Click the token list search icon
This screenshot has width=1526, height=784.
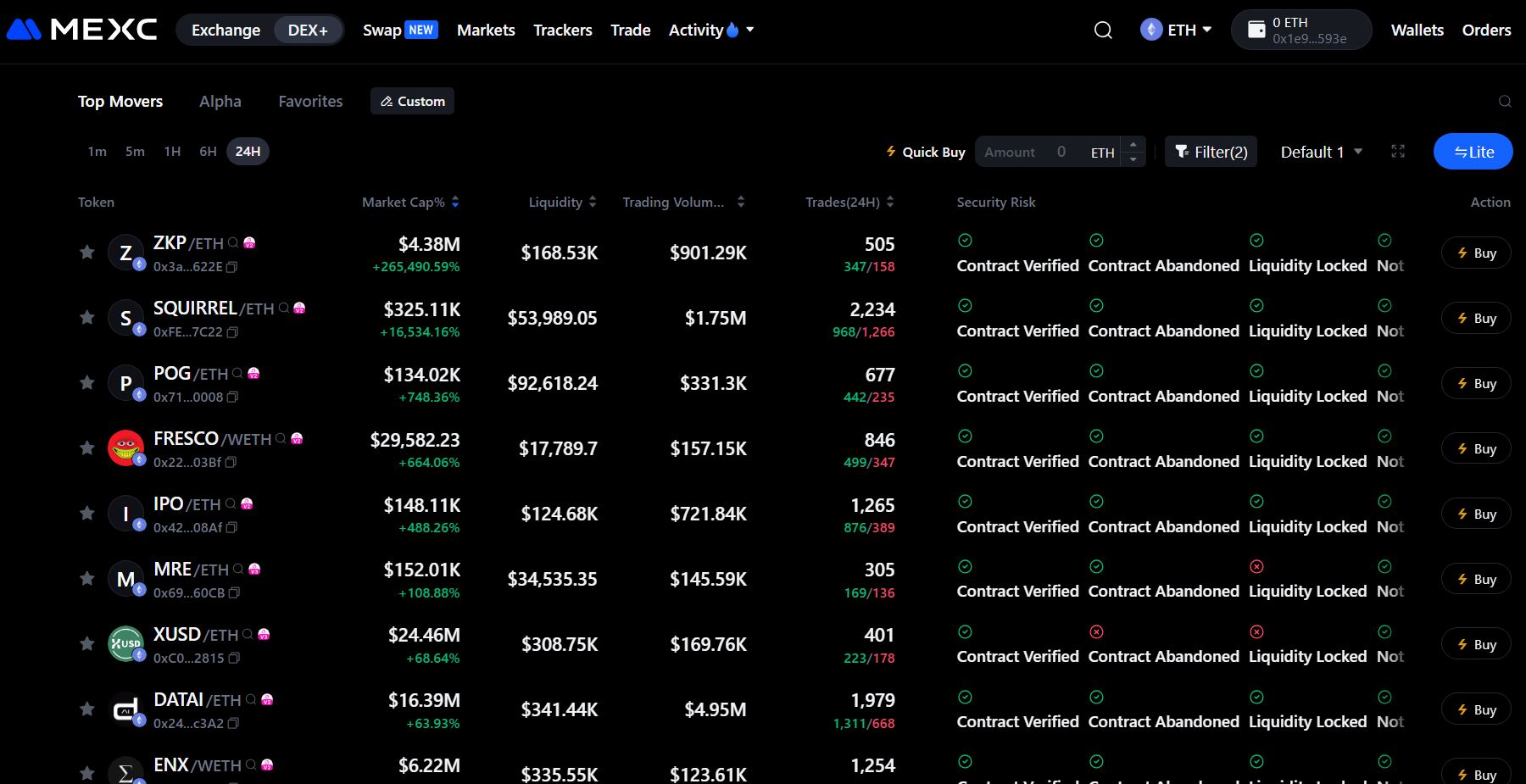[x=1505, y=102]
